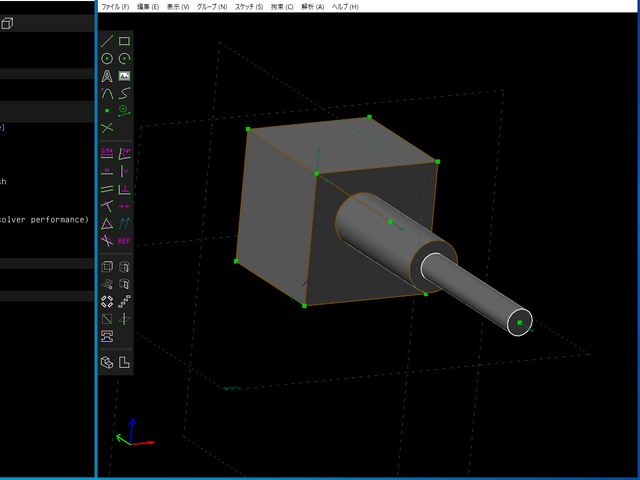640x480 pixels.
Task: Select the green point at the rod tip
Action: point(520,322)
